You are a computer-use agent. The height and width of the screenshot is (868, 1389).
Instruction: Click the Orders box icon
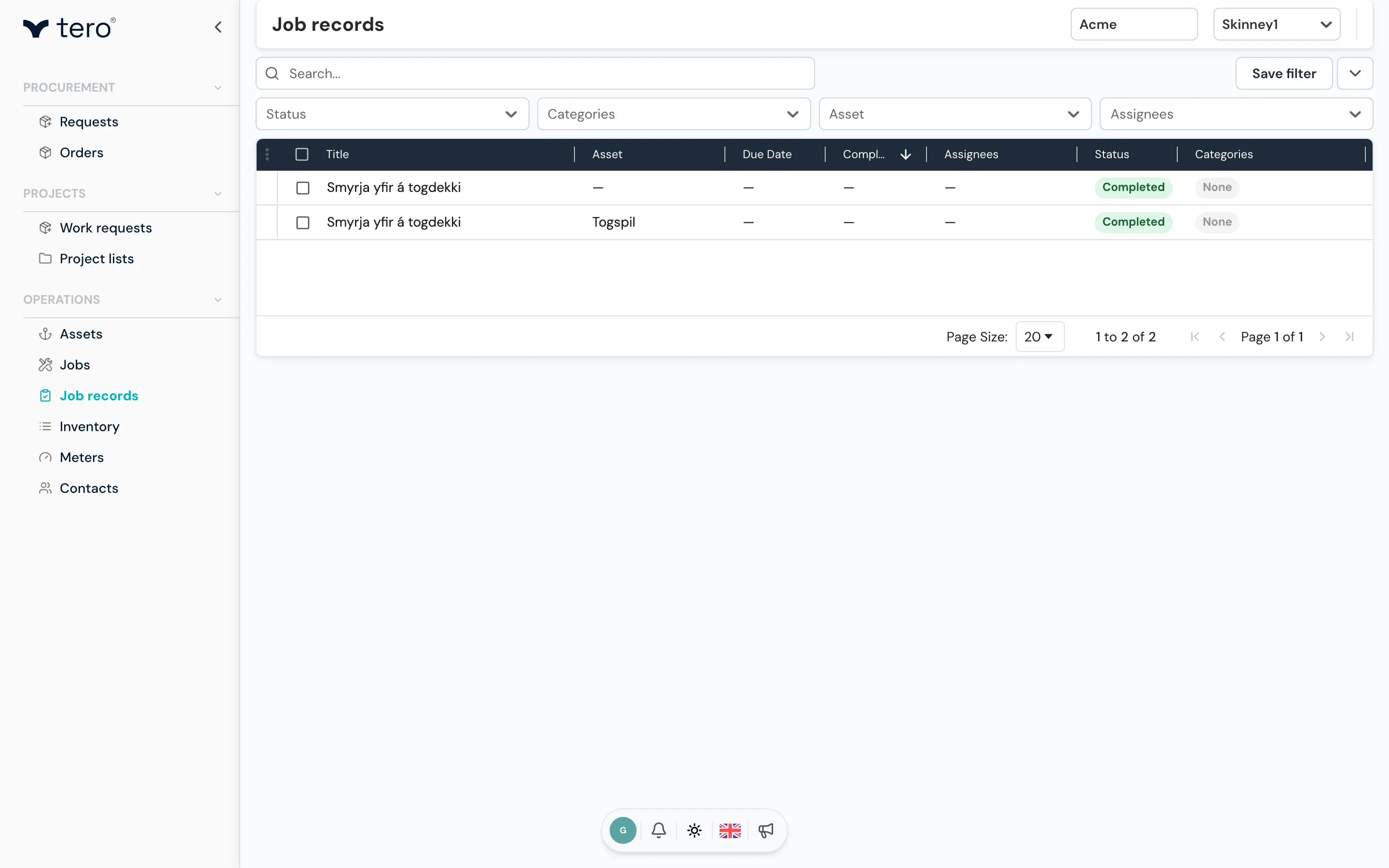(x=45, y=153)
